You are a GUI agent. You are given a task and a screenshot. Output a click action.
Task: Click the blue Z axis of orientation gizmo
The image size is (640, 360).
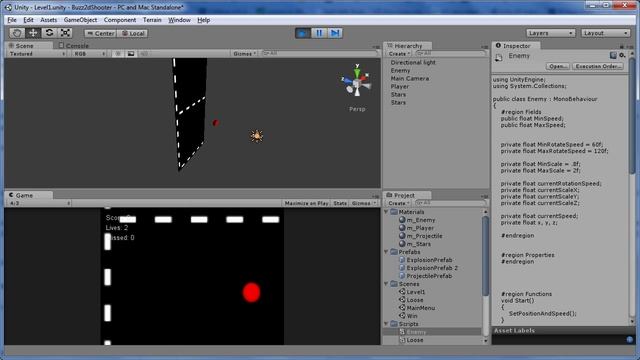347,80
